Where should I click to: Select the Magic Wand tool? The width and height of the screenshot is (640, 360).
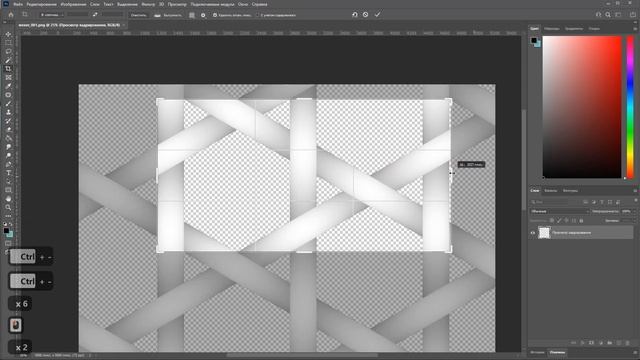8,60
